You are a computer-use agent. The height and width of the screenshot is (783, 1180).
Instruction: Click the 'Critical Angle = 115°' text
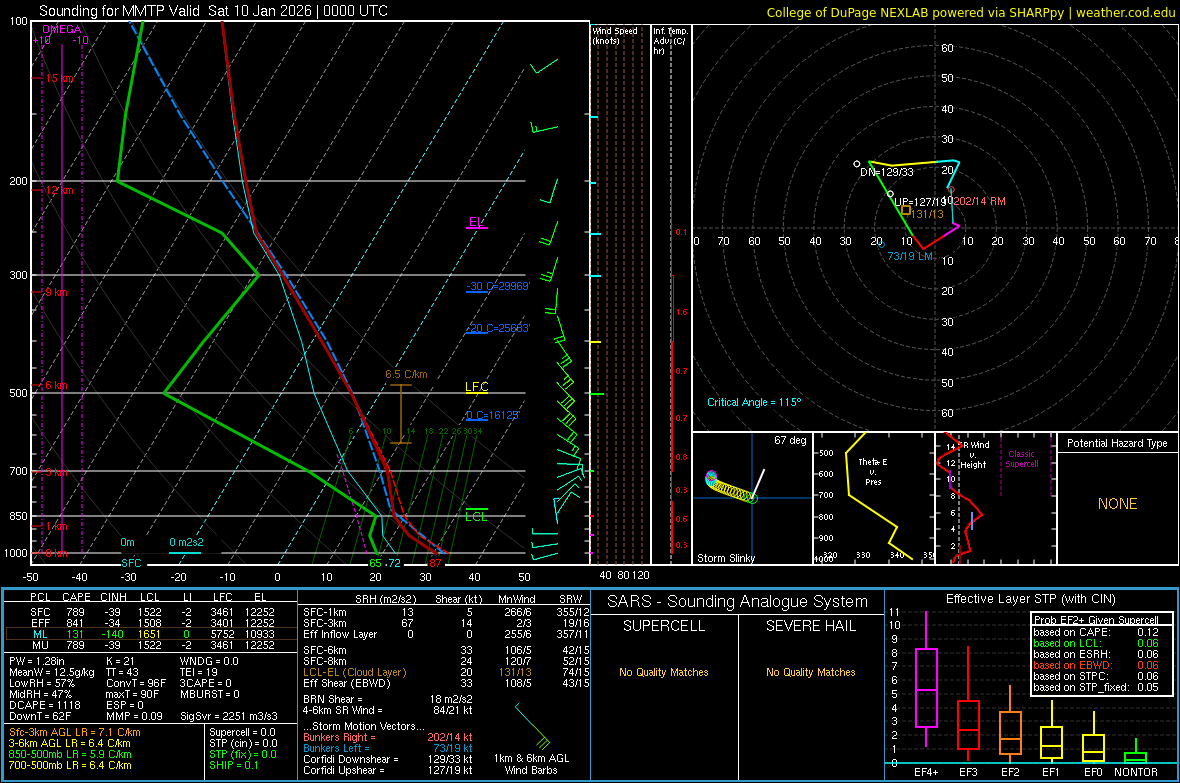[754, 402]
